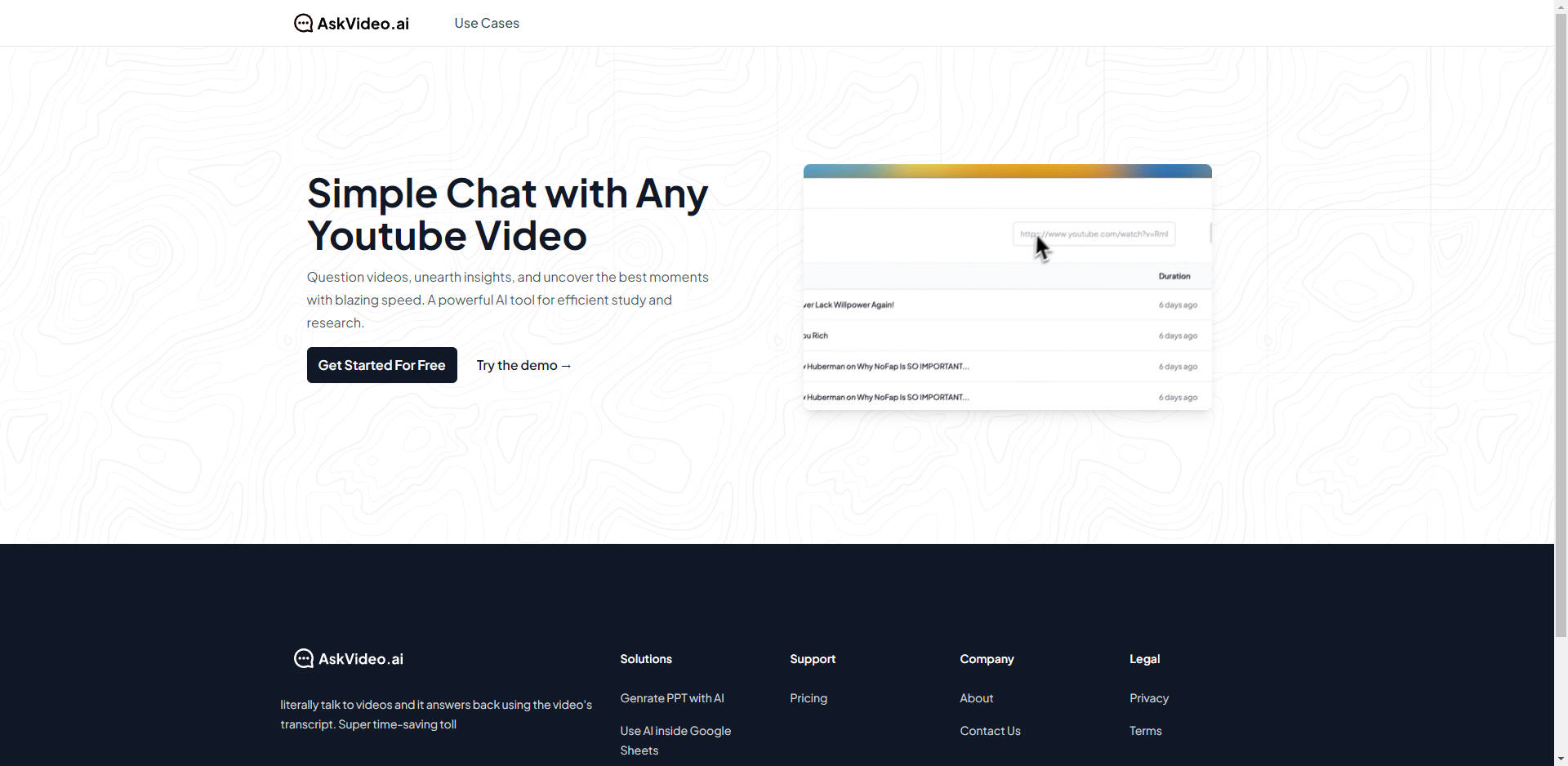Screen dimensions: 1568x766
Task: Click the AskVideo.ai chat bubble logo in header
Action: (x=303, y=23)
